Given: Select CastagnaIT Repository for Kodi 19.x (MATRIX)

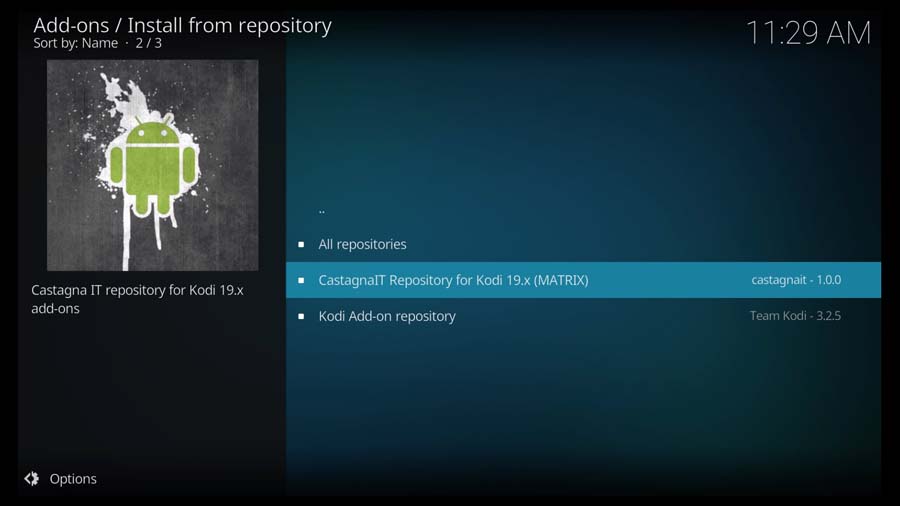Looking at the screenshot, I should [583, 280].
